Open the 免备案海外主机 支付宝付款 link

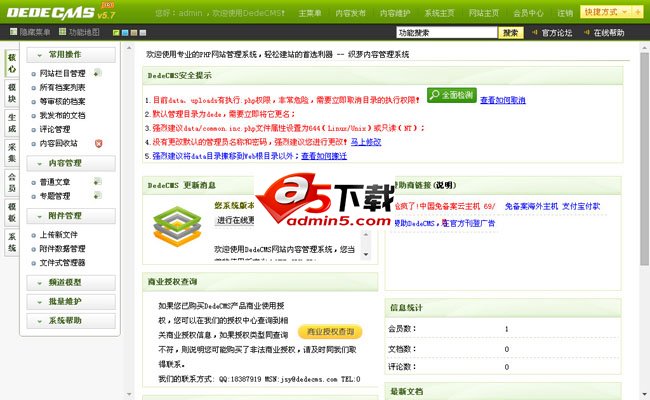click(552, 206)
